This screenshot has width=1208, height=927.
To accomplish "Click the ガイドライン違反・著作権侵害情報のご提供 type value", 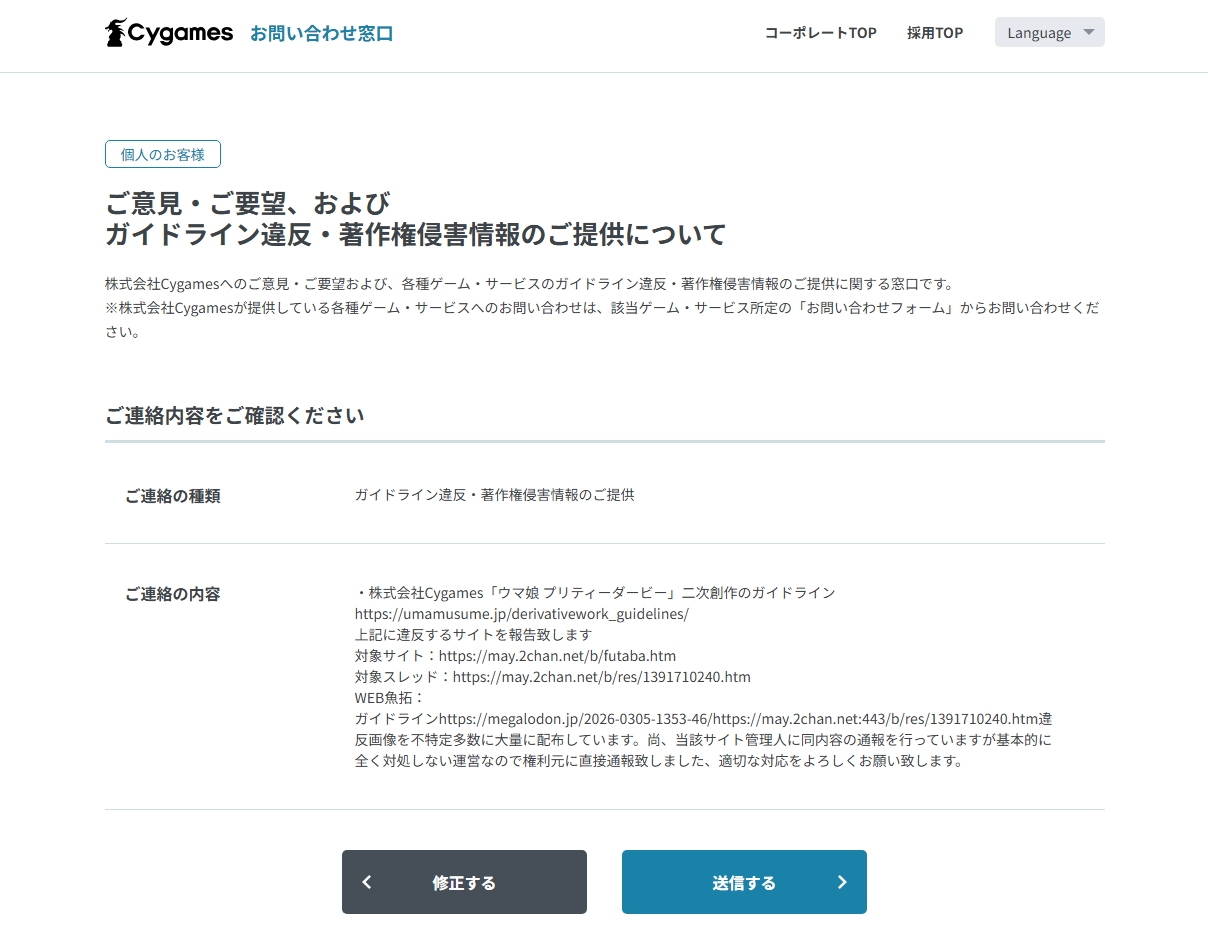I will point(494,495).
